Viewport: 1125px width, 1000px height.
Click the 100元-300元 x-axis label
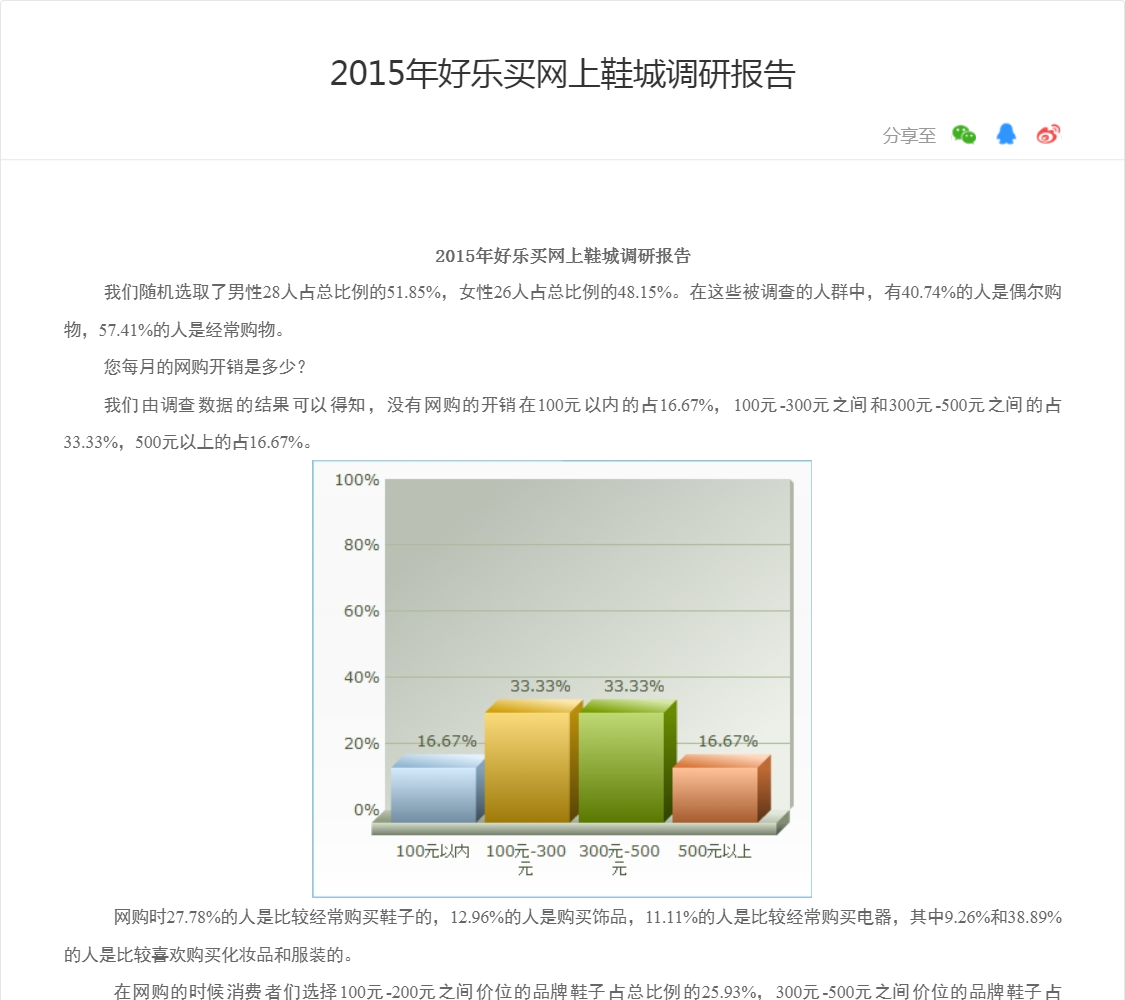(526, 859)
